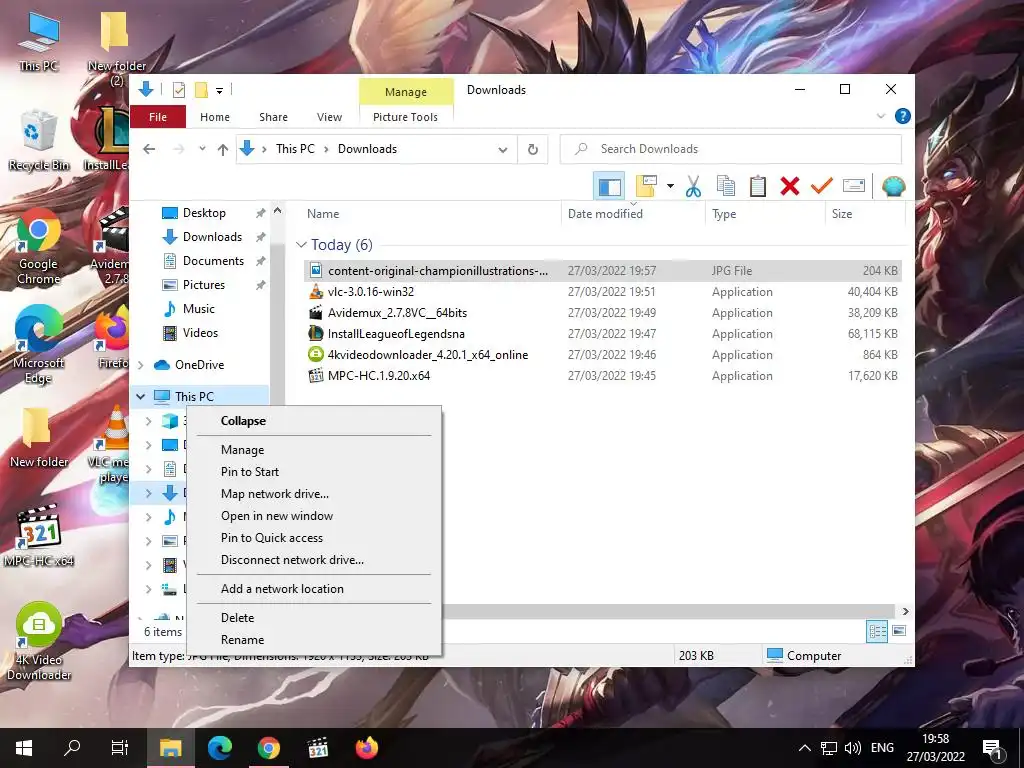Switch to Details view button
The image size is (1024, 768).
tap(877, 631)
